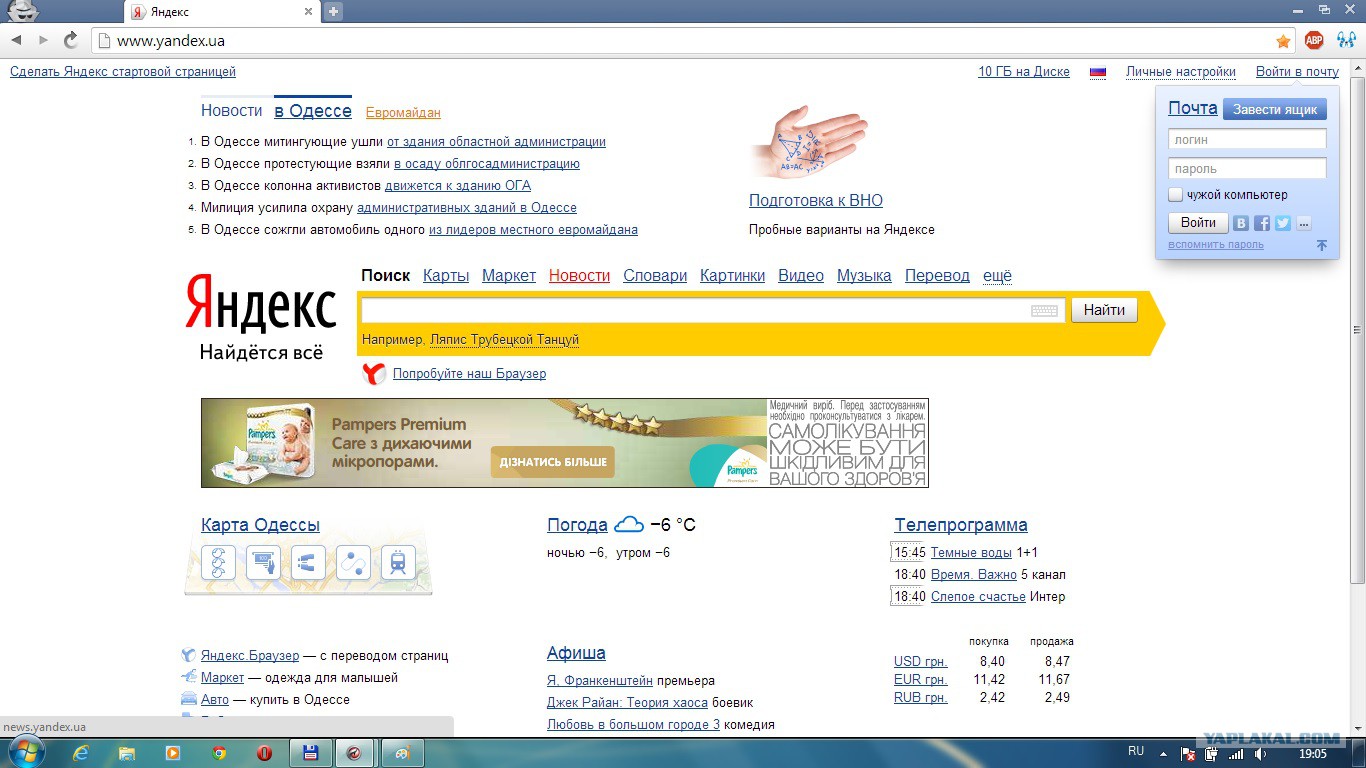Open the ABP Adblock Plus extension icon
The height and width of the screenshot is (768, 1366).
coord(1314,40)
